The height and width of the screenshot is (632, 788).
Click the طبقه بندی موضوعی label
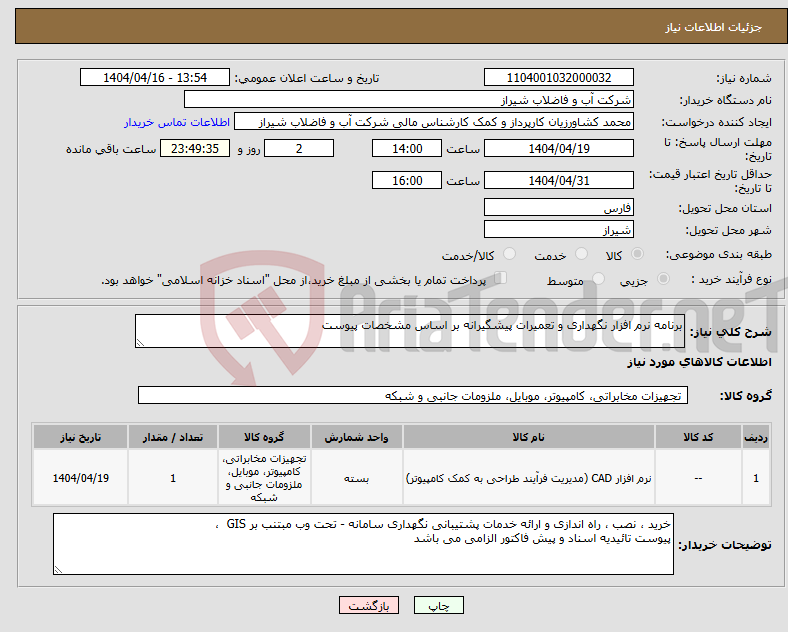(719, 254)
